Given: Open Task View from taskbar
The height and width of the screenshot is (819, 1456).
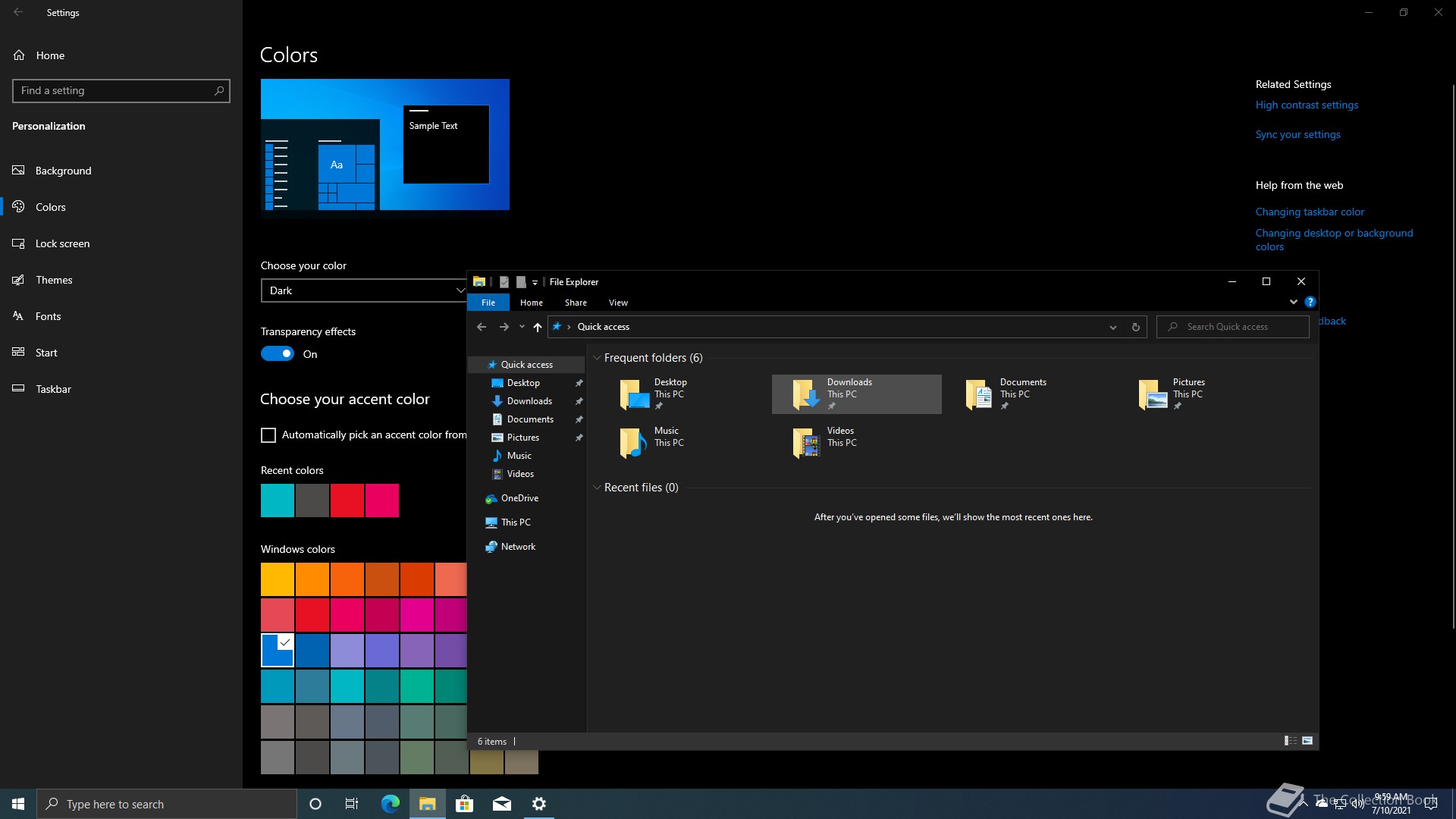Looking at the screenshot, I should point(352,804).
